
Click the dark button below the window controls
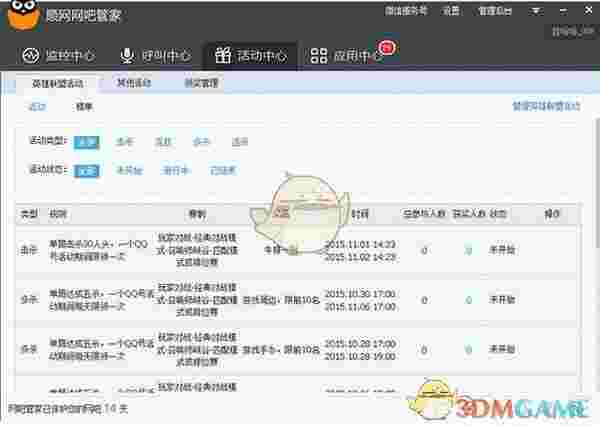572,32
